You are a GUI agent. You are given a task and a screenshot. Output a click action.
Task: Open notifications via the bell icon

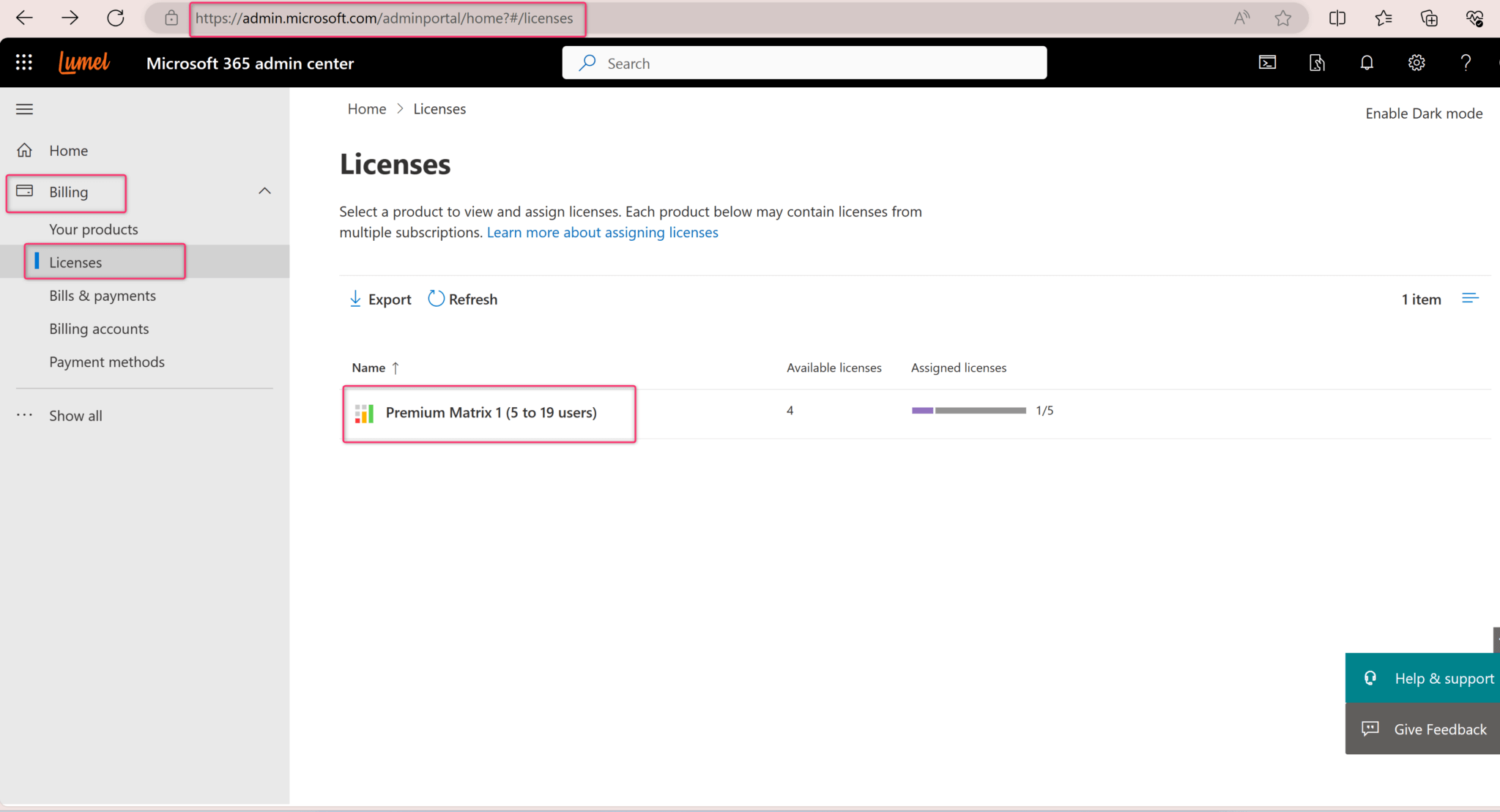point(1367,63)
